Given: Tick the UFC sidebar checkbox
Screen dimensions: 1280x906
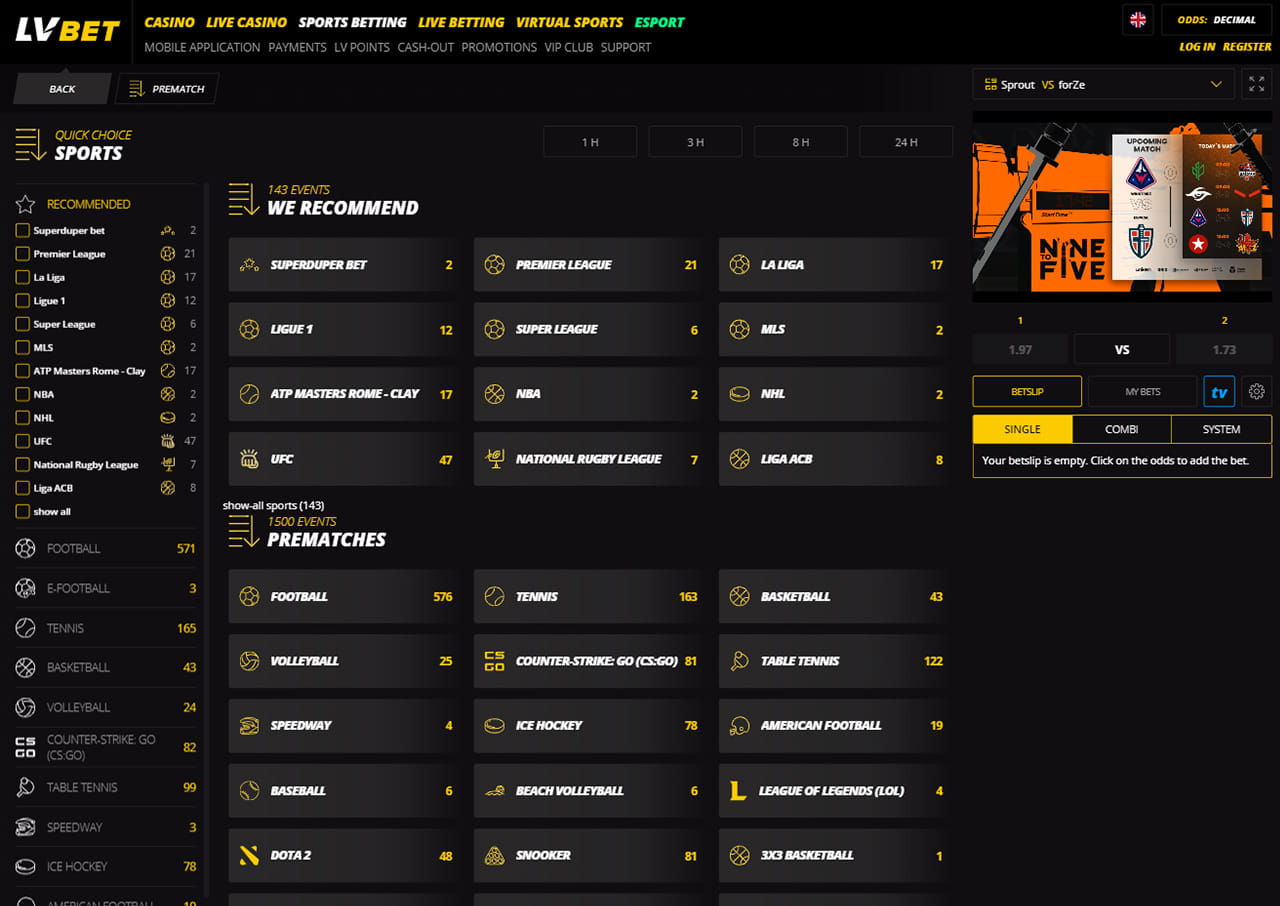Looking at the screenshot, I should coord(23,441).
